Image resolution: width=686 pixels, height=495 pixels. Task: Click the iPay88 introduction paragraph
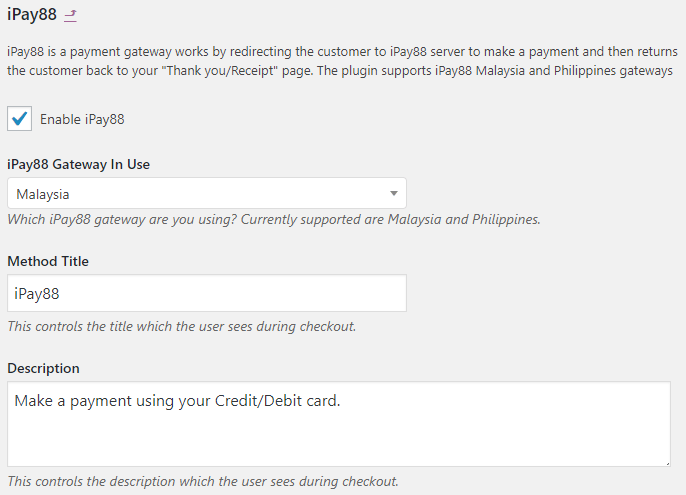pyautogui.click(x=340, y=61)
